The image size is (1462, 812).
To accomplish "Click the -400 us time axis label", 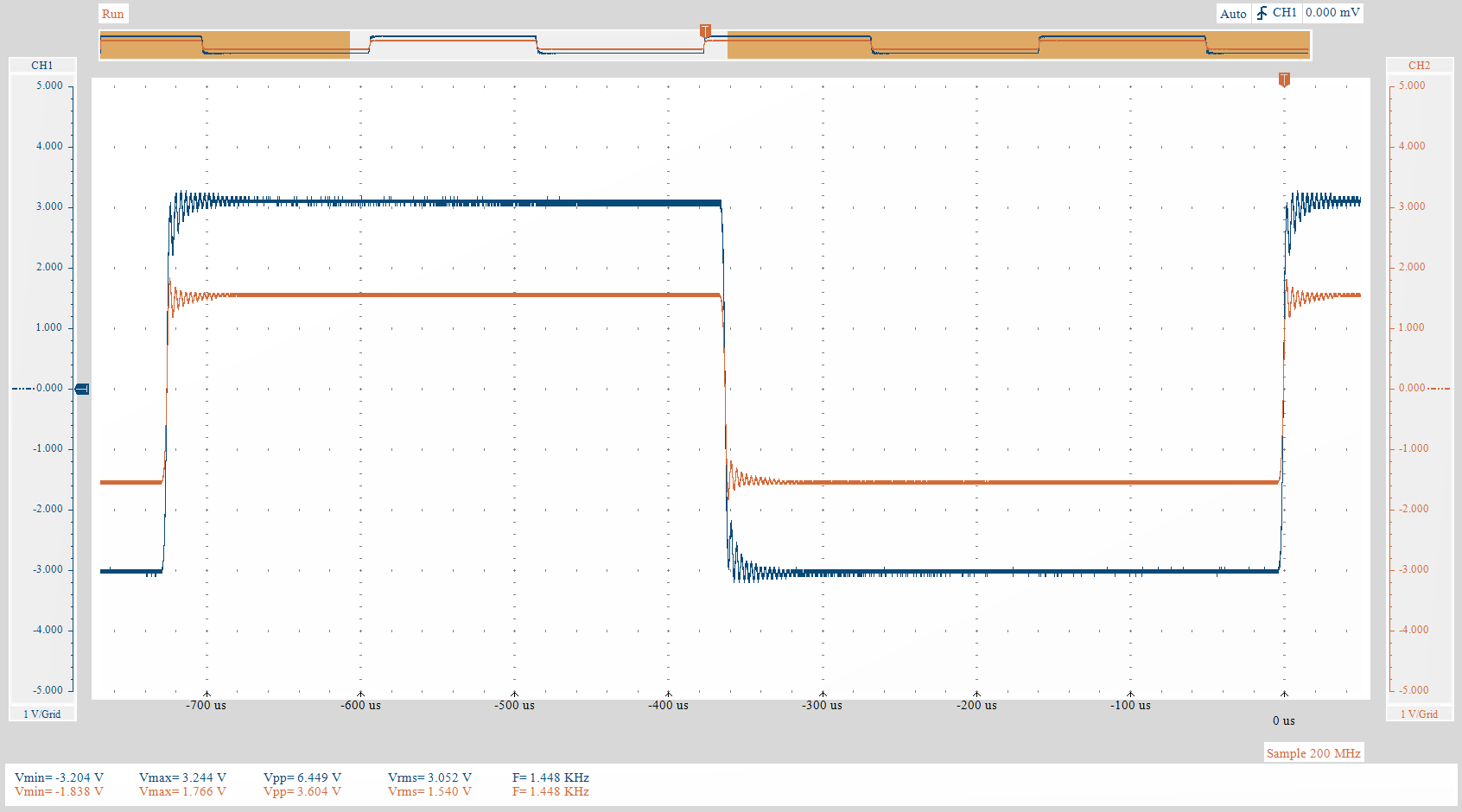I will pos(668,705).
